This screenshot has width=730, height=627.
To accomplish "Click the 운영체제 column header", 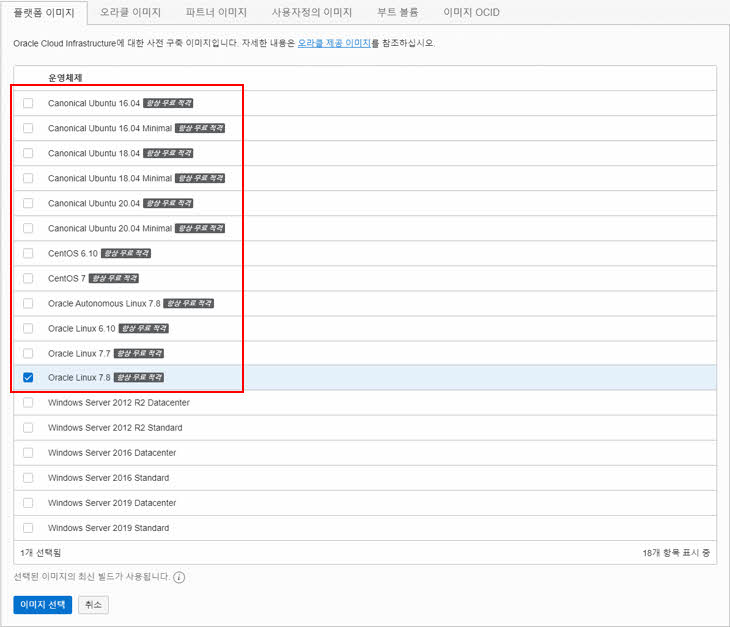I will pos(65,78).
